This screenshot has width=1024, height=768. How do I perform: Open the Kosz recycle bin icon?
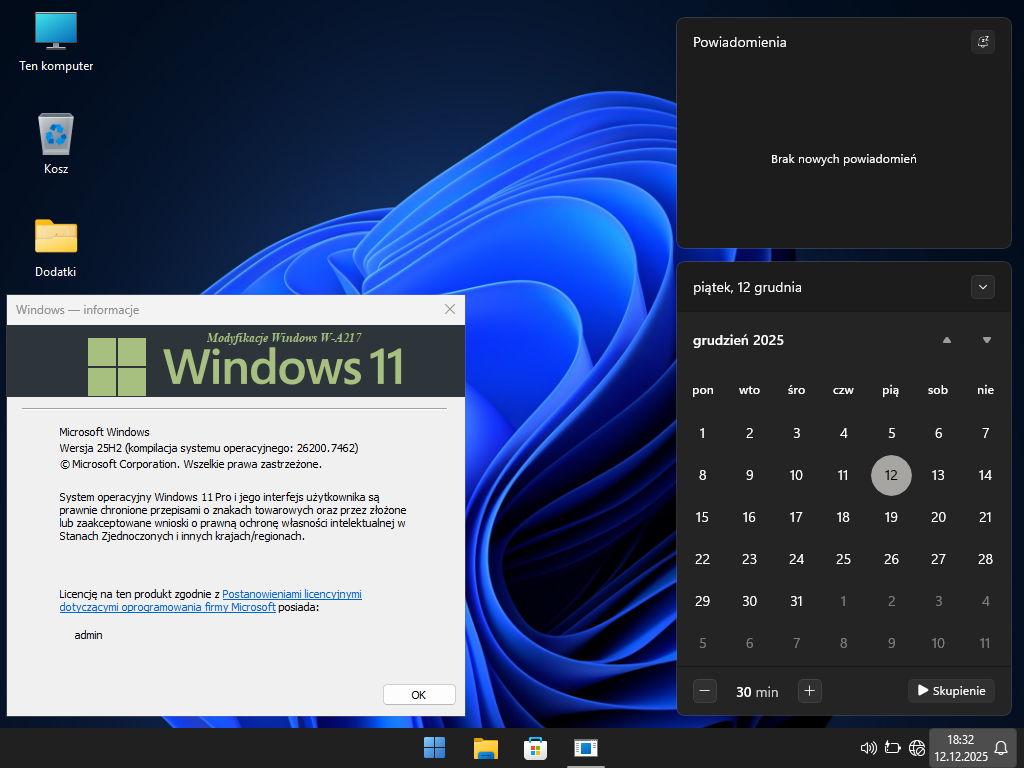point(56,143)
